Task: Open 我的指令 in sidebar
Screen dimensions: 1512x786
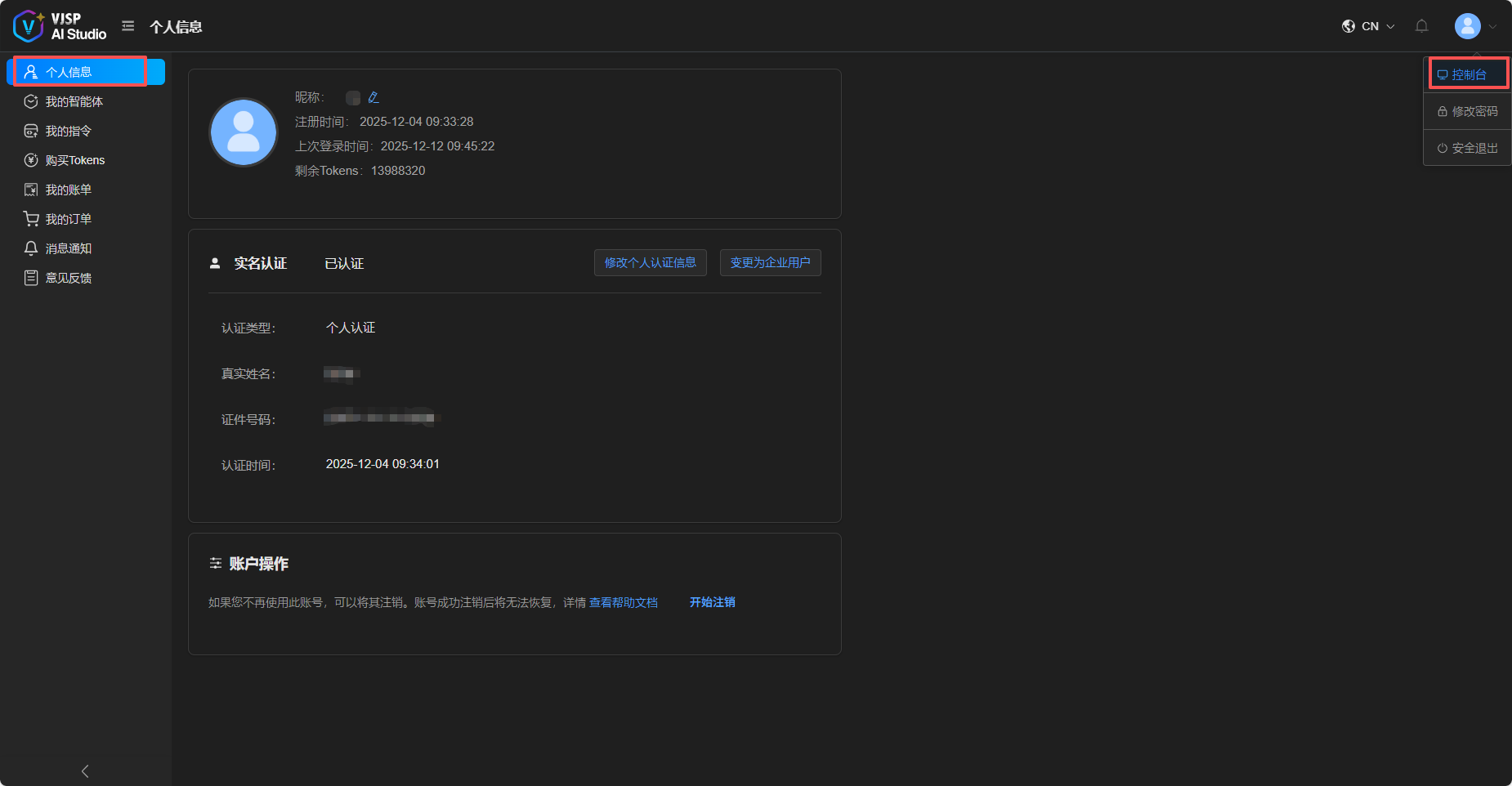Action: tap(69, 131)
